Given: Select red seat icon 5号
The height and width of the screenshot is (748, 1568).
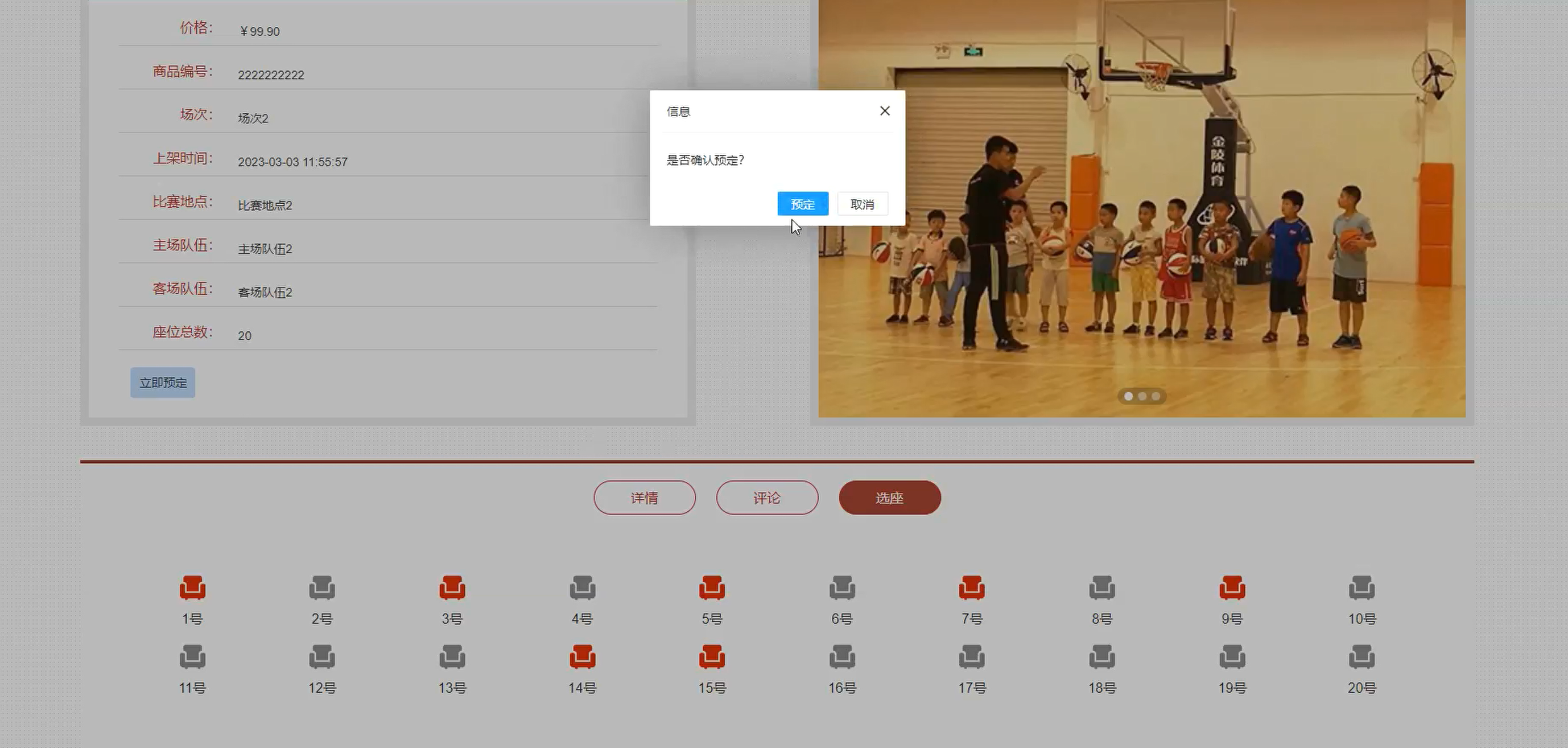Looking at the screenshot, I should pyautogui.click(x=712, y=588).
